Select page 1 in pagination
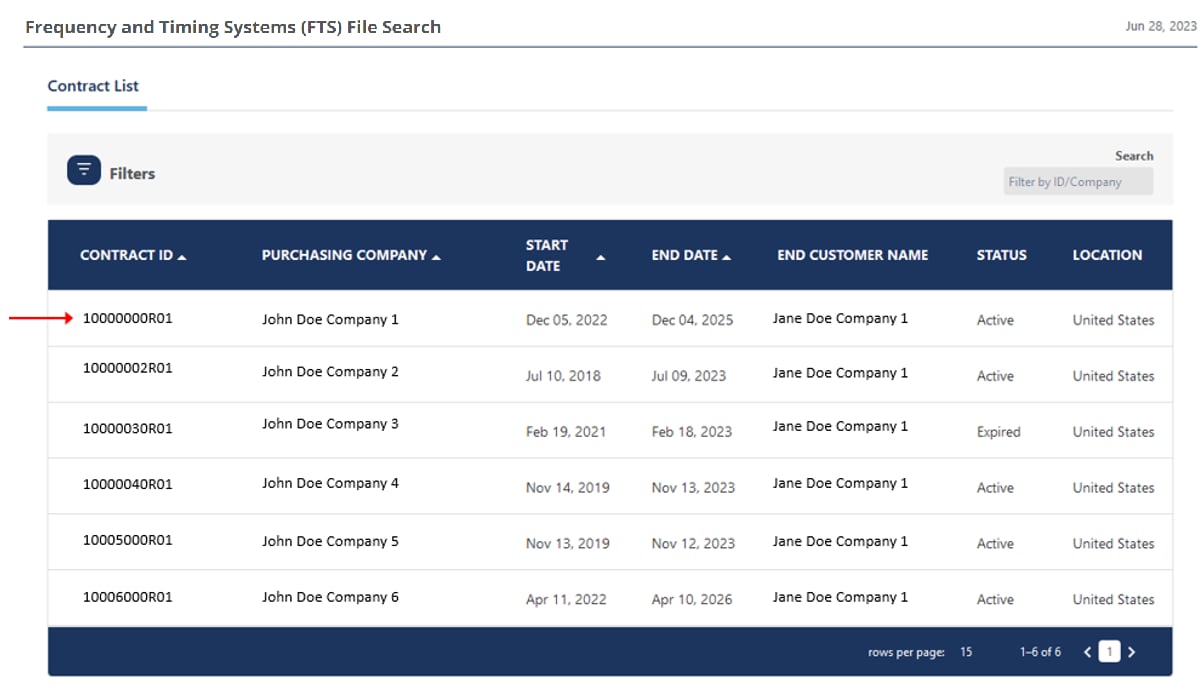The height and width of the screenshot is (688, 1202). (x=1109, y=652)
